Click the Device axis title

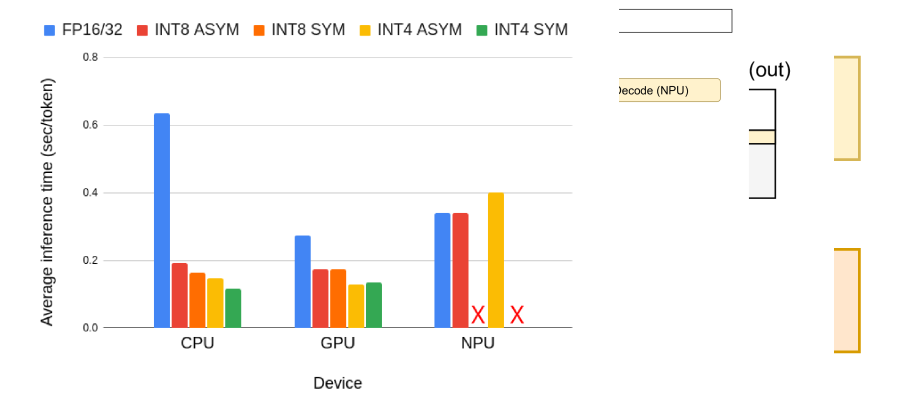(338, 383)
